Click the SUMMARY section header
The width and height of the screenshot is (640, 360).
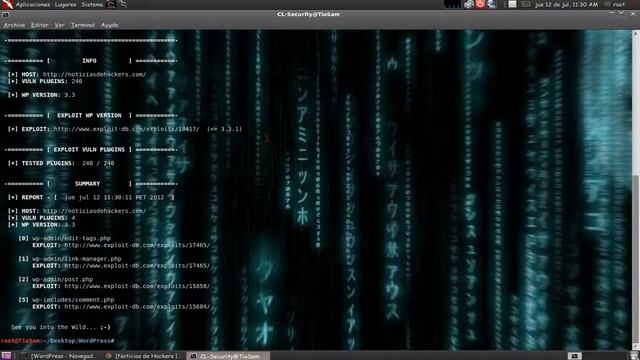pos(87,184)
